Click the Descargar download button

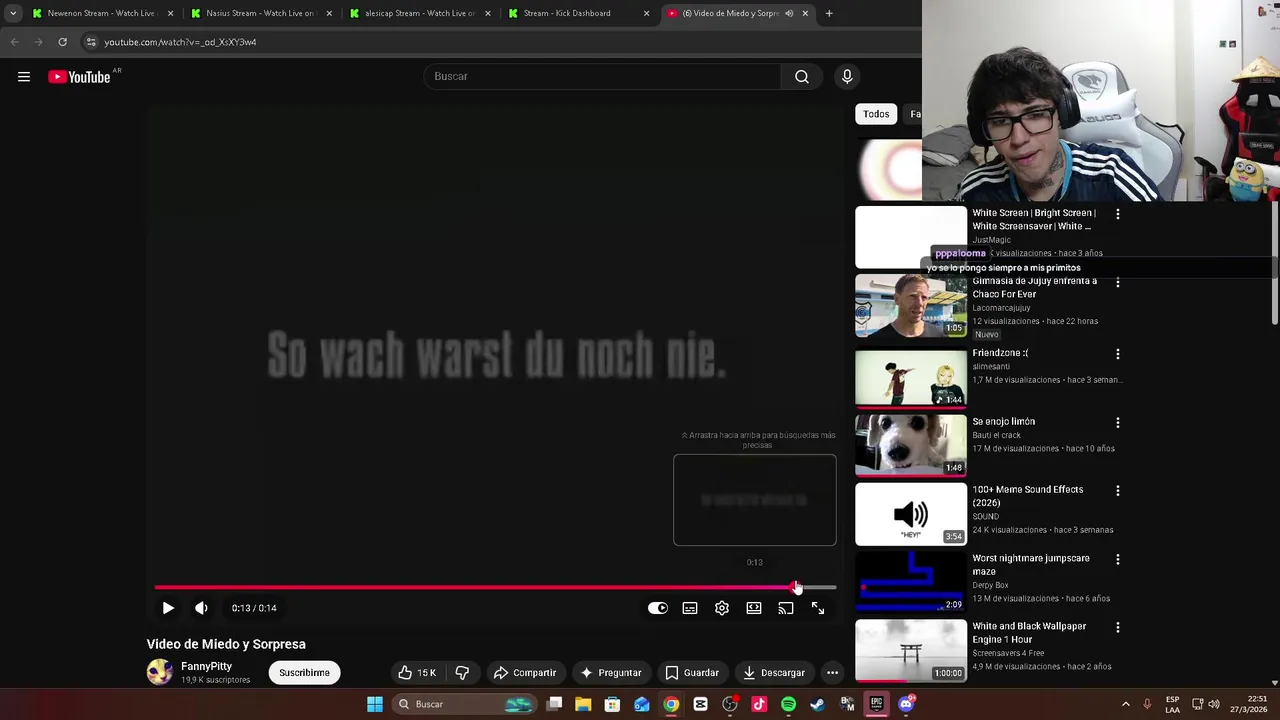[x=773, y=673]
